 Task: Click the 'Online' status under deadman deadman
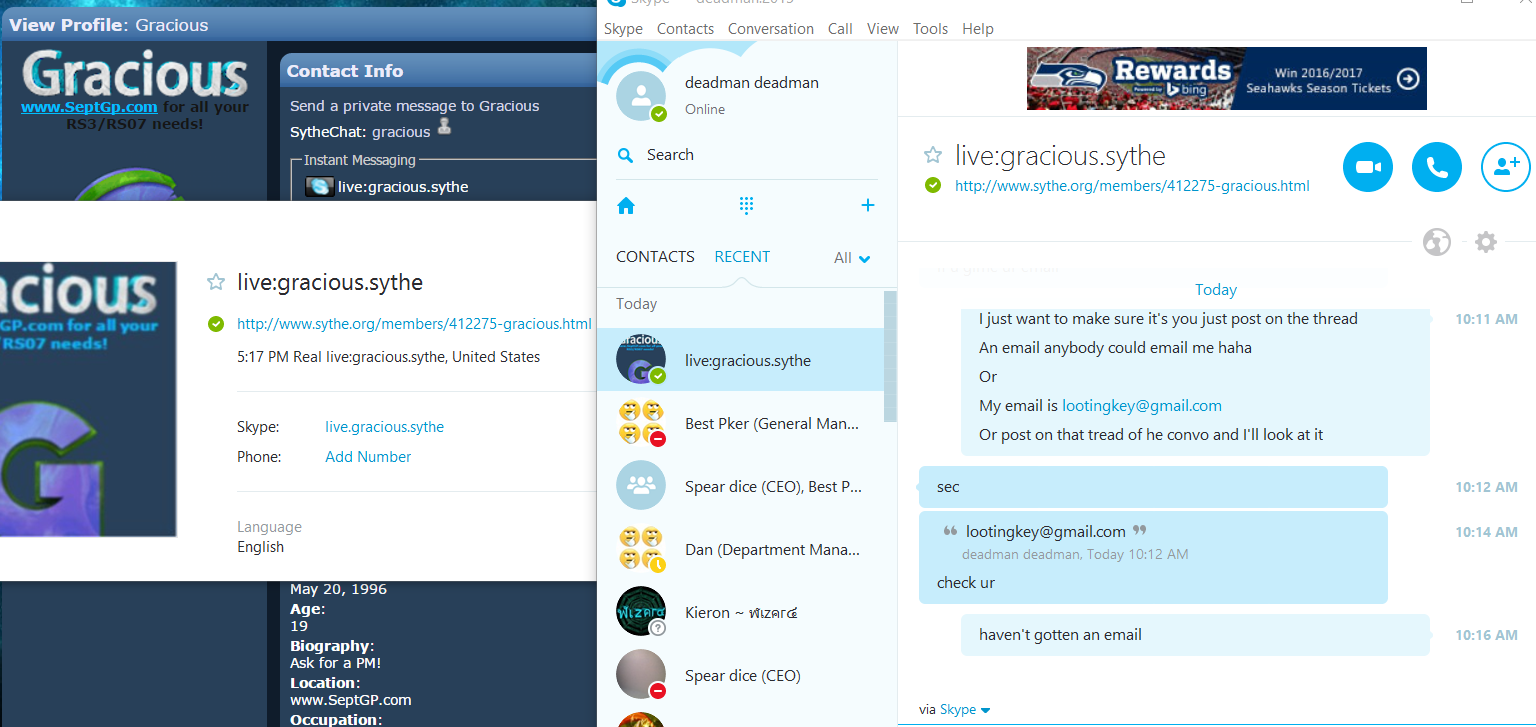705,109
